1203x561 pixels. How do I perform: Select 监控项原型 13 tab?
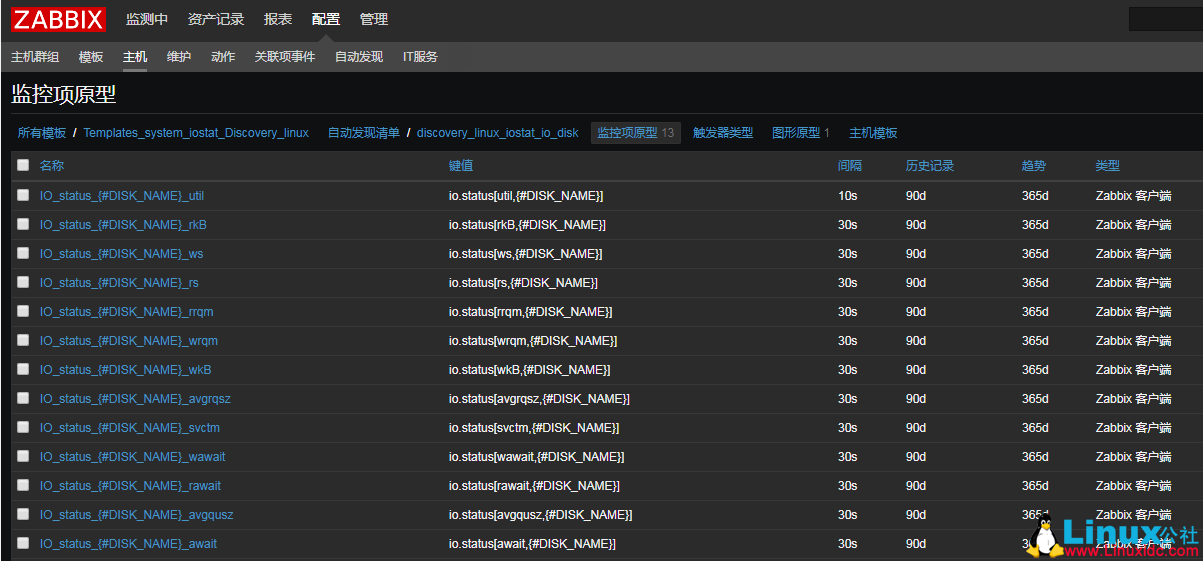pyautogui.click(x=636, y=133)
